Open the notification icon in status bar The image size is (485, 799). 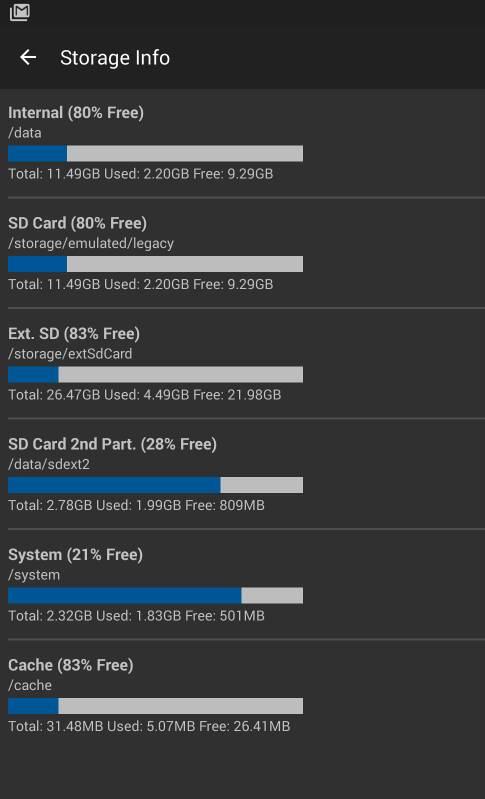[19, 13]
